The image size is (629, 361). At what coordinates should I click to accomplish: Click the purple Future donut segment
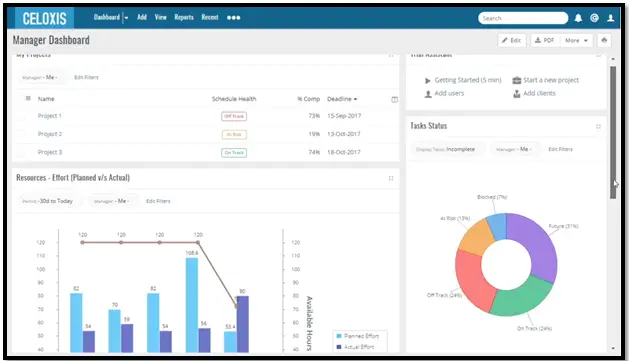[x=538, y=245]
